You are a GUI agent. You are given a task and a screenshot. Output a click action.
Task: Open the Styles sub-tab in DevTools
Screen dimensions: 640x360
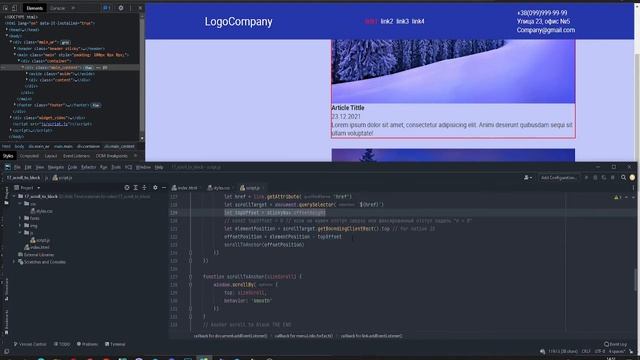(8, 156)
